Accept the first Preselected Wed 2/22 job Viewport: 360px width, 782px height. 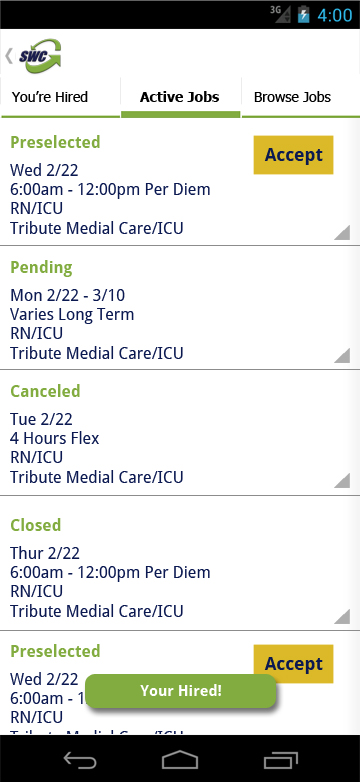click(x=293, y=155)
